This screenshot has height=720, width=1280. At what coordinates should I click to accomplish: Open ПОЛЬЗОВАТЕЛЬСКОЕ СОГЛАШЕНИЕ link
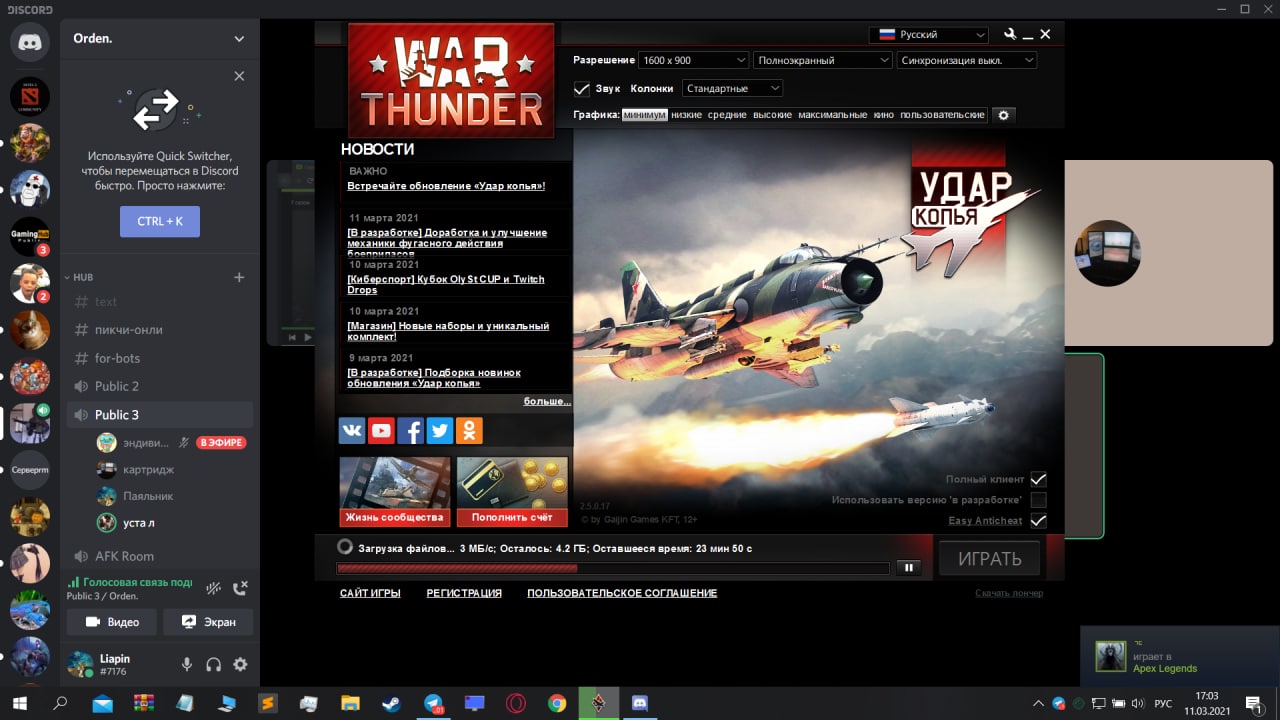622,593
